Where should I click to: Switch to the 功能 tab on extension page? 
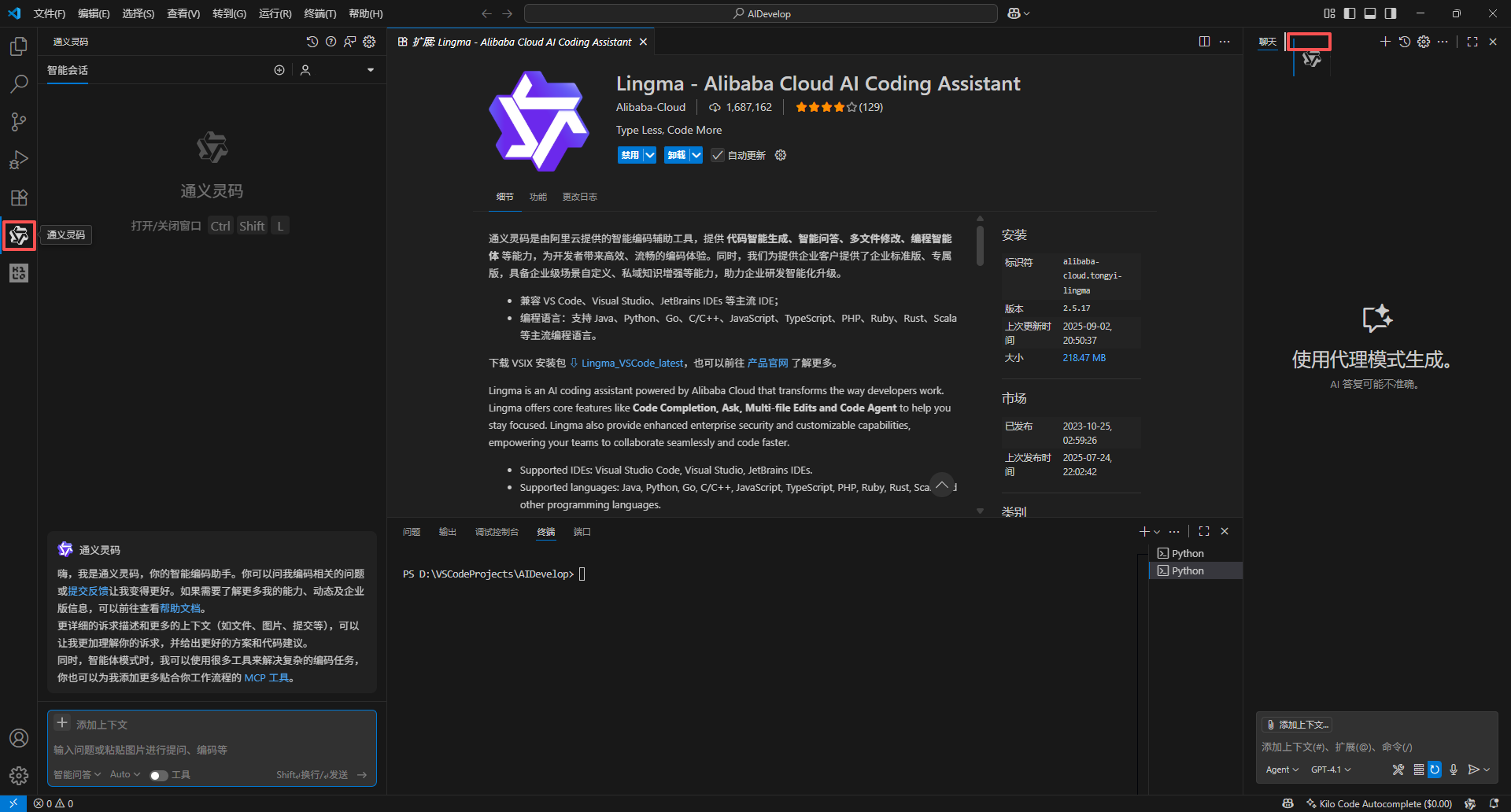point(538,197)
